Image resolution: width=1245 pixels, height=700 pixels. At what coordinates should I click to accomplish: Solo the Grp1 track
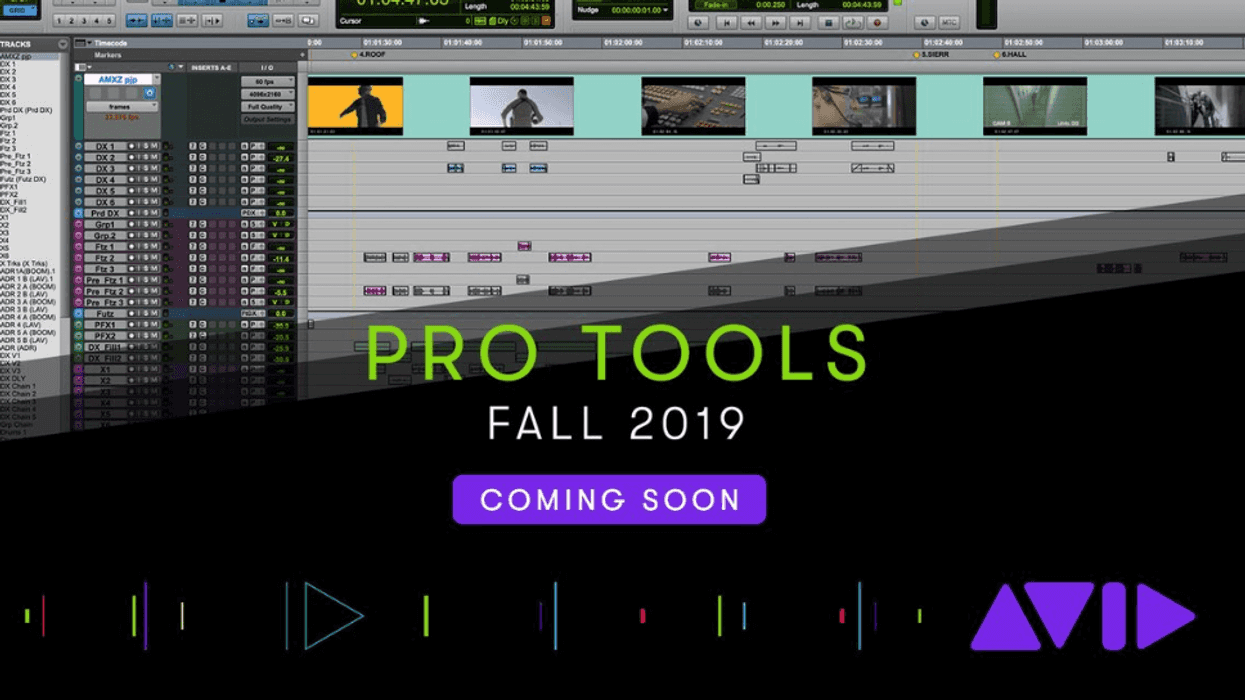coord(147,225)
